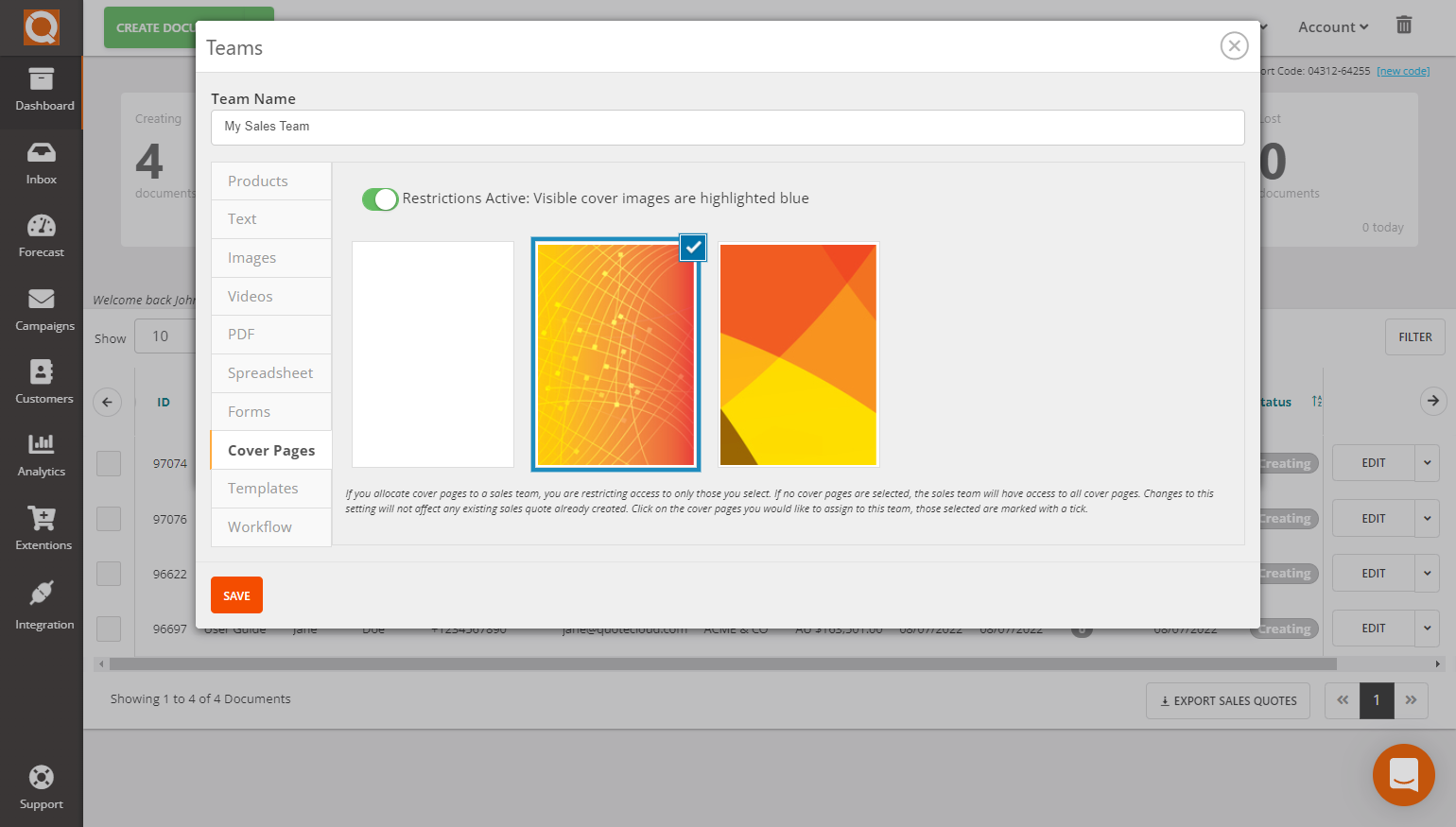Click the trash bin icon
This screenshot has width=1456, height=827.
(1404, 26)
